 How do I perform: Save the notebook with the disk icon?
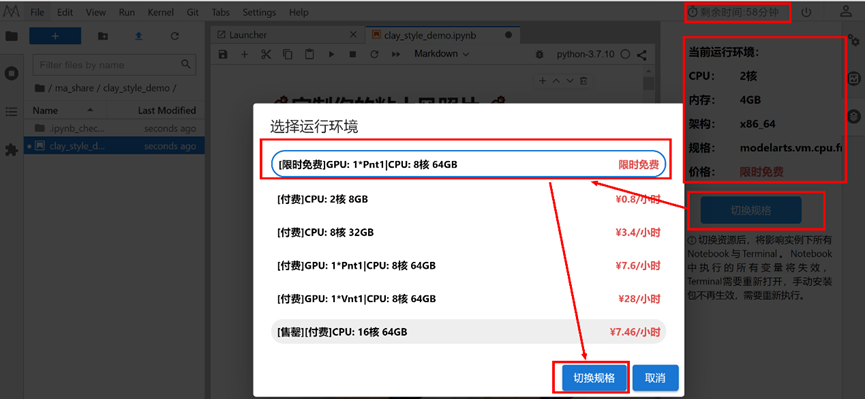click(x=222, y=54)
